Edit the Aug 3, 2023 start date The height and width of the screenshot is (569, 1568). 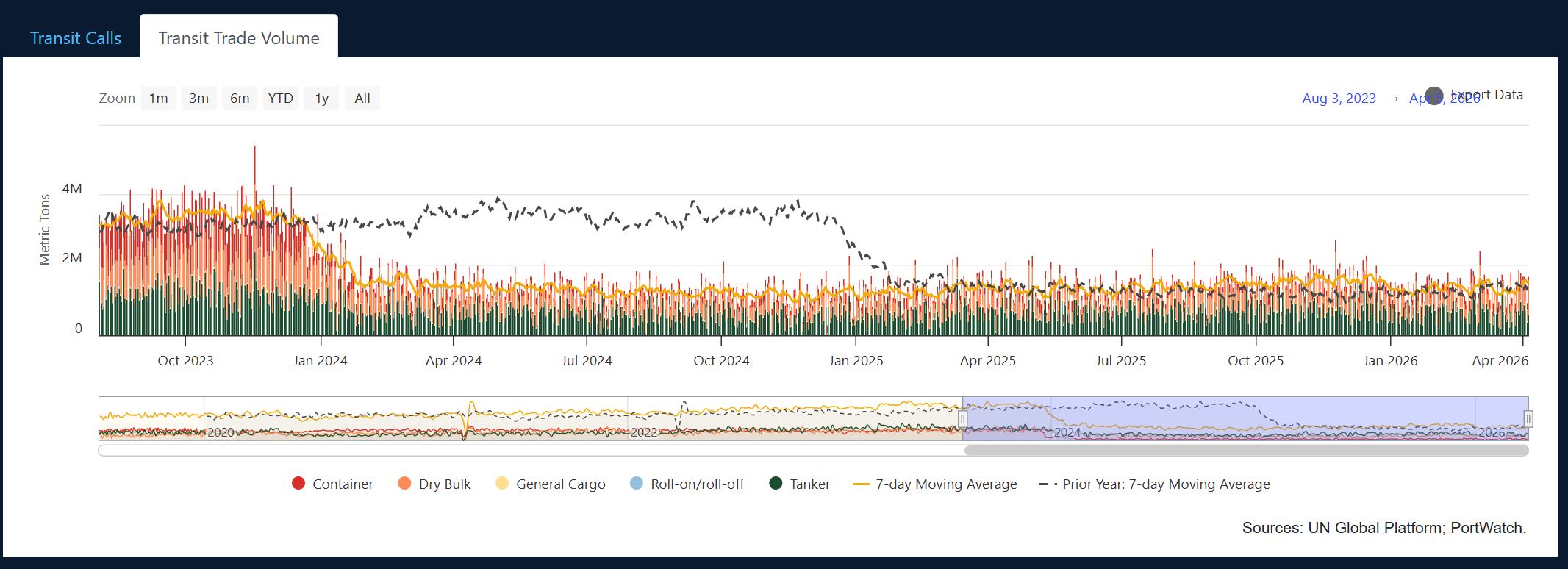pyautogui.click(x=1339, y=99)
